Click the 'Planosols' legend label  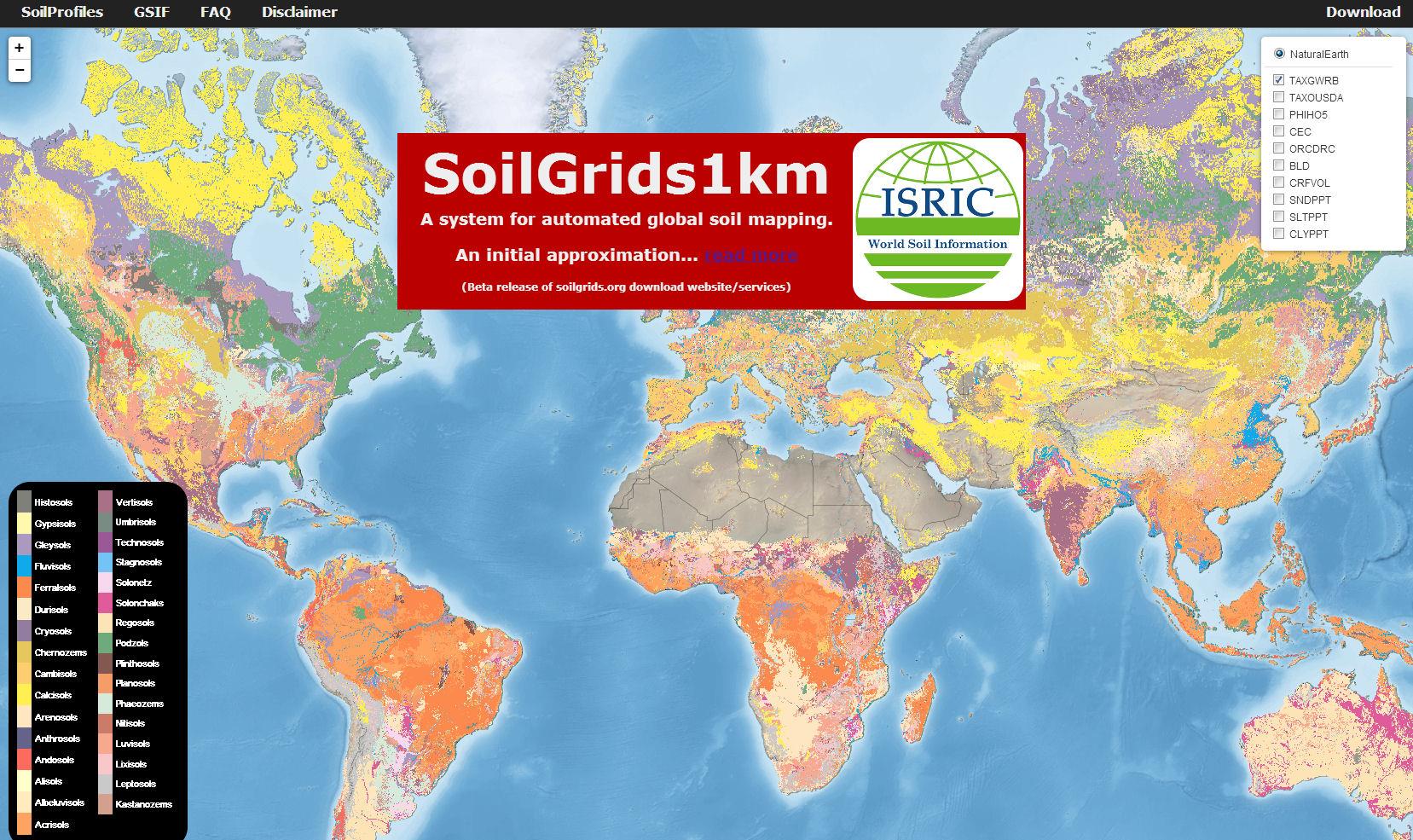[x=136, y=683]
